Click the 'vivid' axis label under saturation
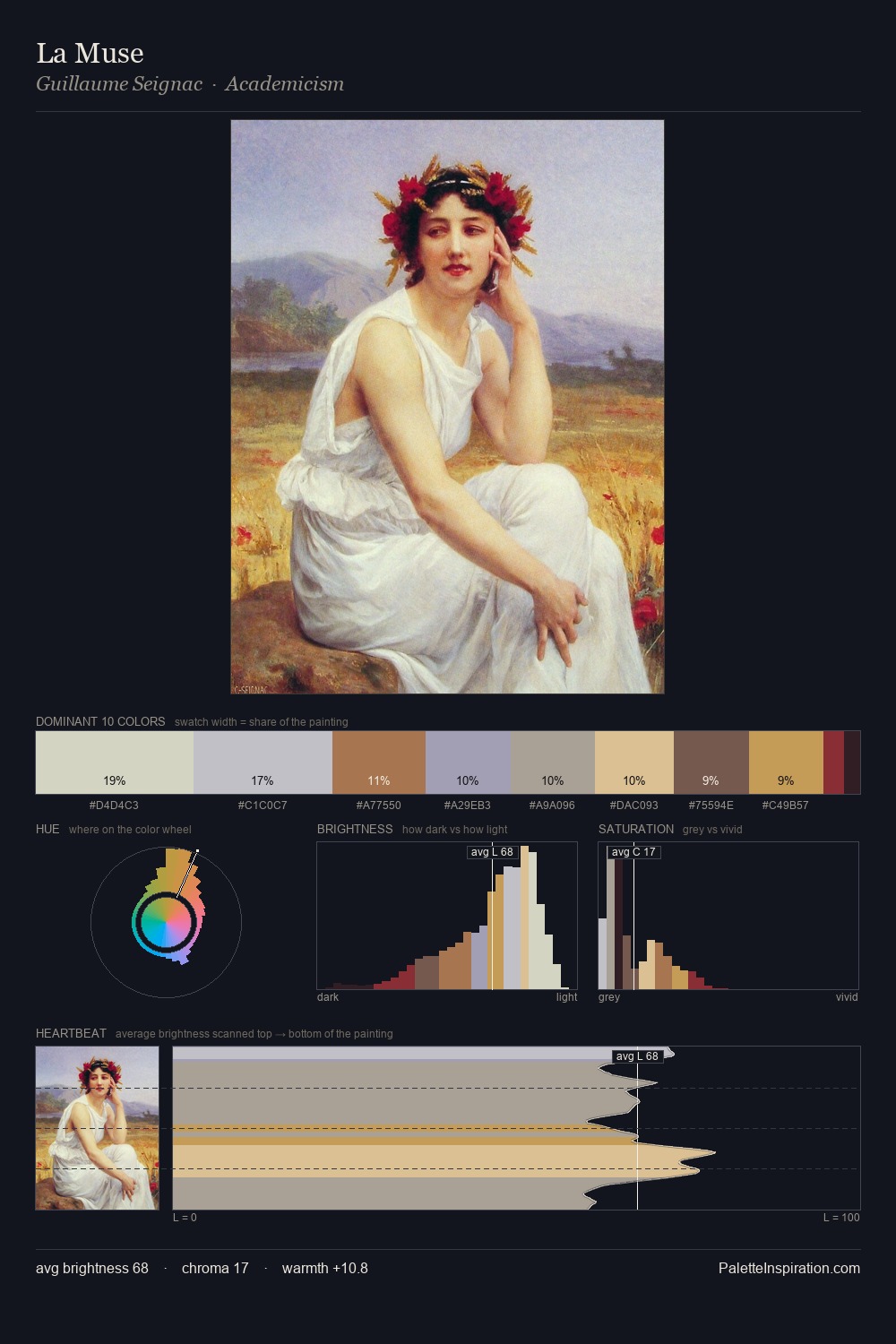The height and width of the screenshot is (1344, 896). pyautogui.click(x=847, y=996)
